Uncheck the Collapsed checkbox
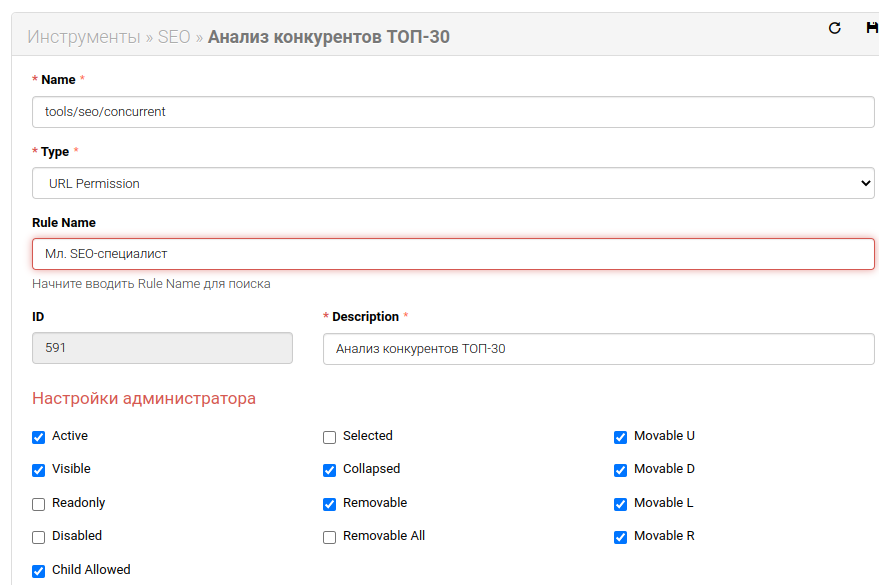Viewport: 879px width, 585px height. (330, 470)
